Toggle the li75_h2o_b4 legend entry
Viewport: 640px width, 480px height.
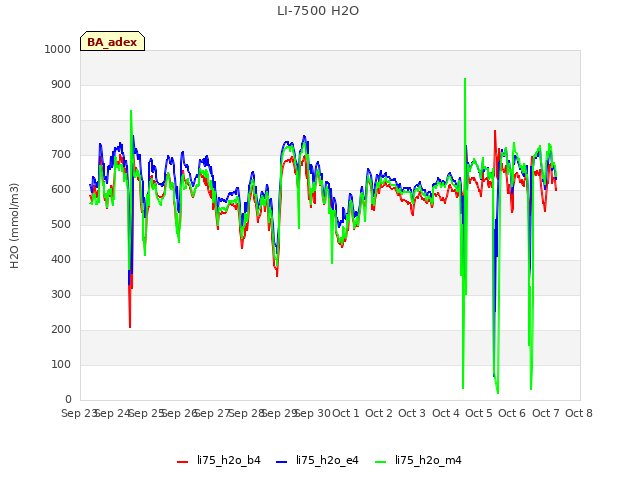[x=219, y=460]
